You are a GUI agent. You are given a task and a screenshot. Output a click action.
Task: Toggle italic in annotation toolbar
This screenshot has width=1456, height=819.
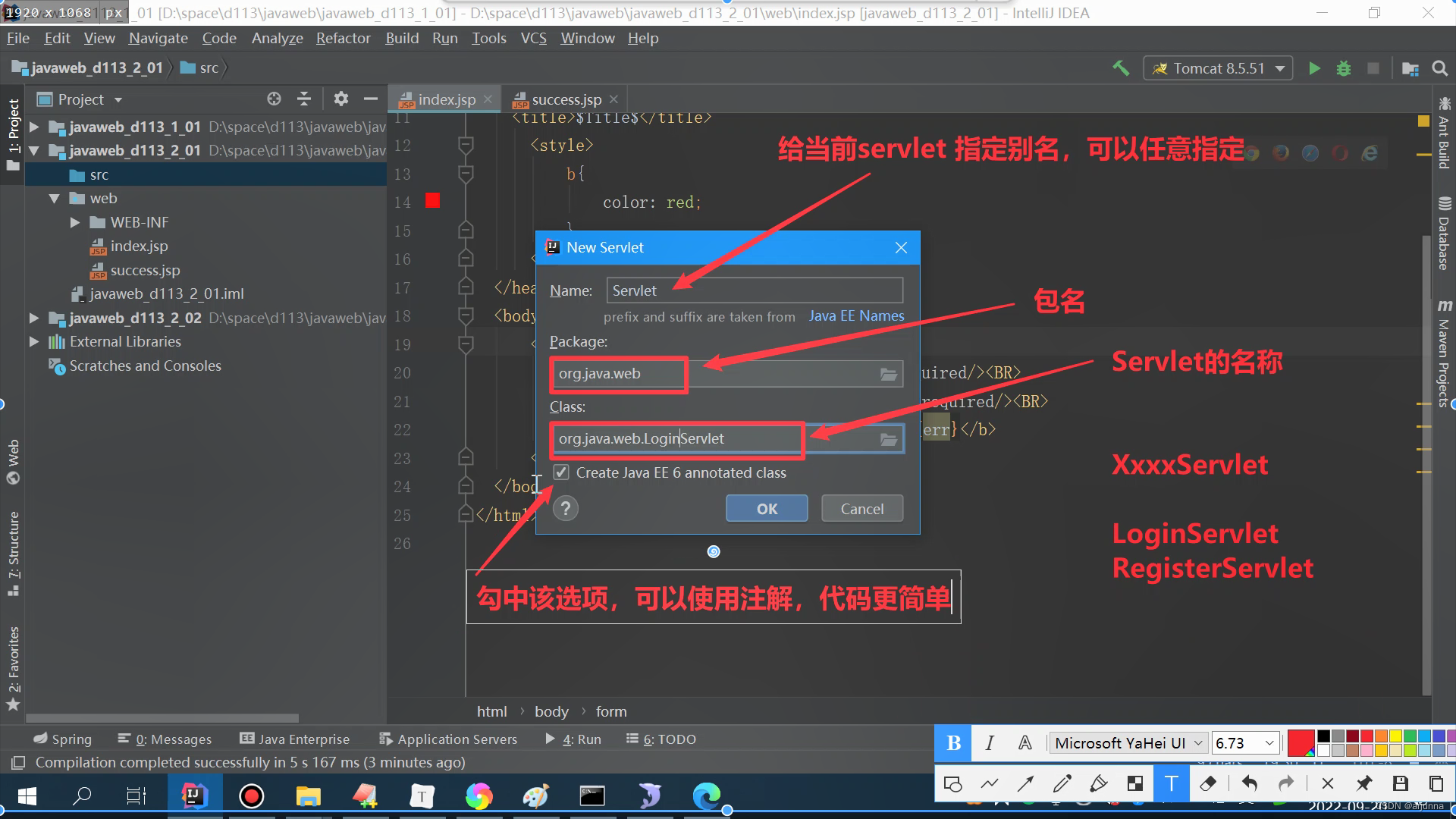(990, 743)
